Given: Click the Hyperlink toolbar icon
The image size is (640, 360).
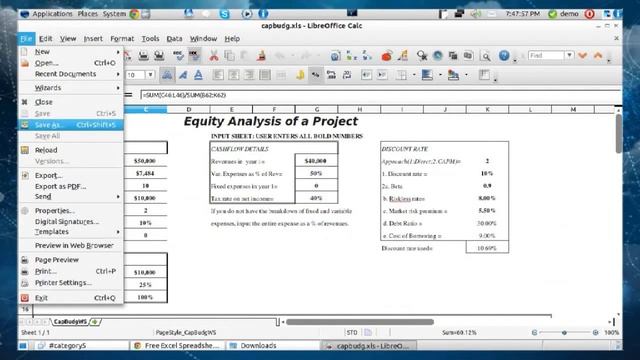Looking at the screenshot, I should click(x=336, y=56).
